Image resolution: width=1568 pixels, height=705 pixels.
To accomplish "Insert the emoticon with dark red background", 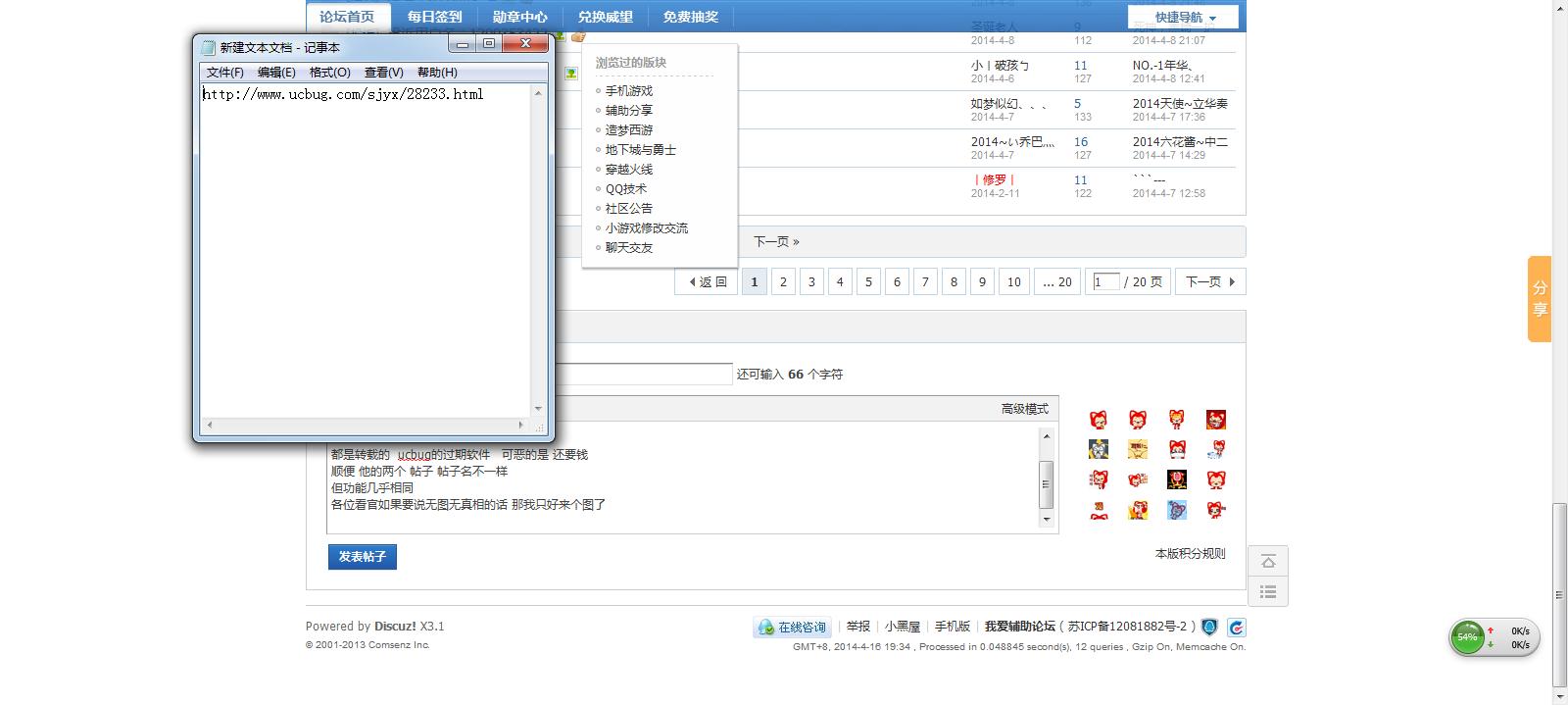I will [x=1216, y=420].
